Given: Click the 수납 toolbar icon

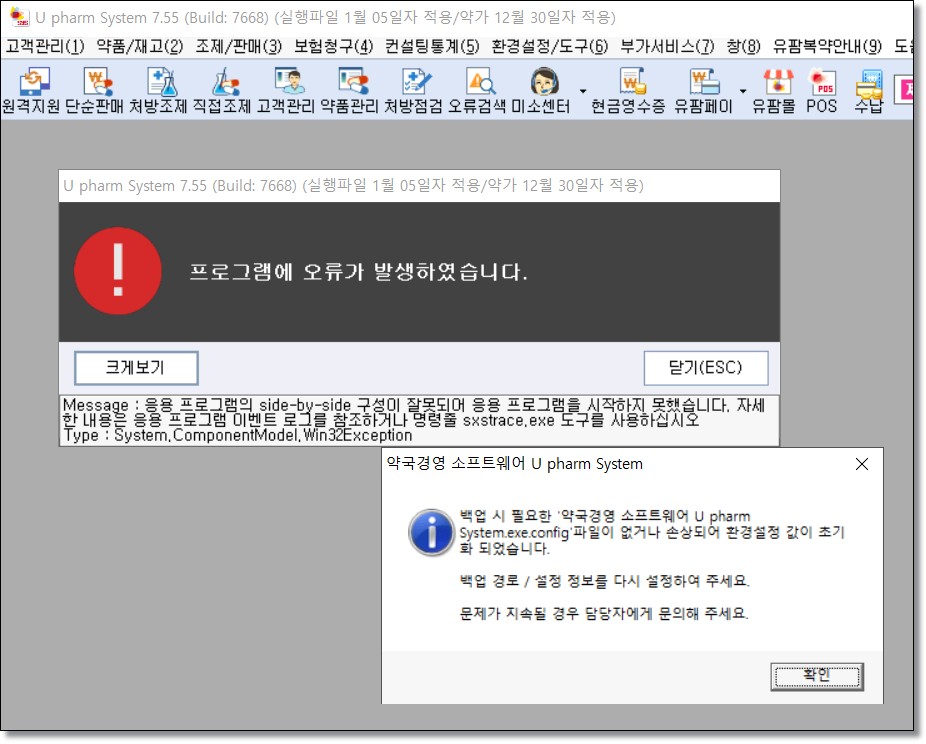Looking at the screenshot, I should (869, 89).
